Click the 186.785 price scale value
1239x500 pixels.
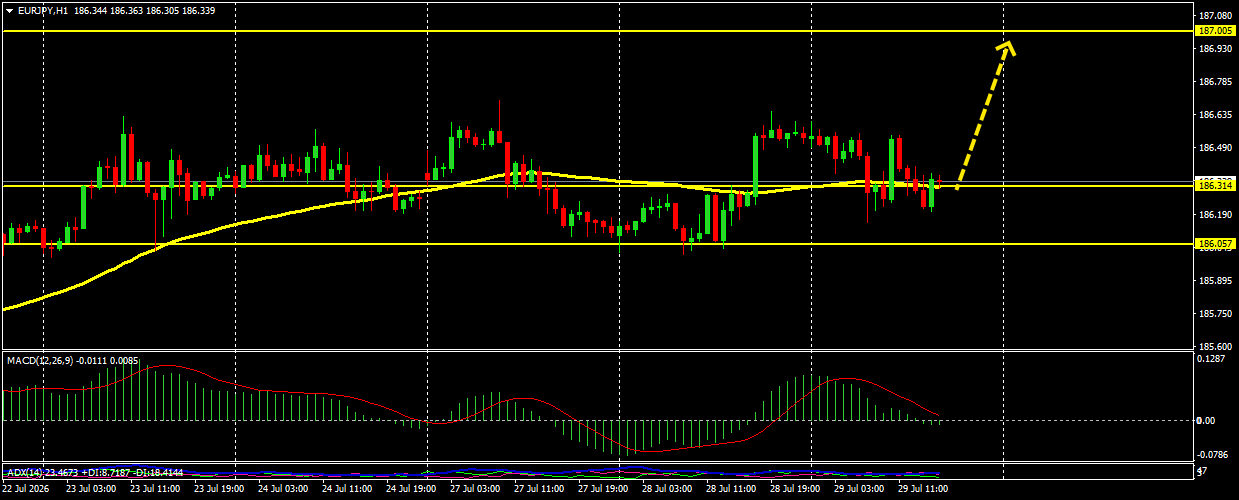[1215, 82]
